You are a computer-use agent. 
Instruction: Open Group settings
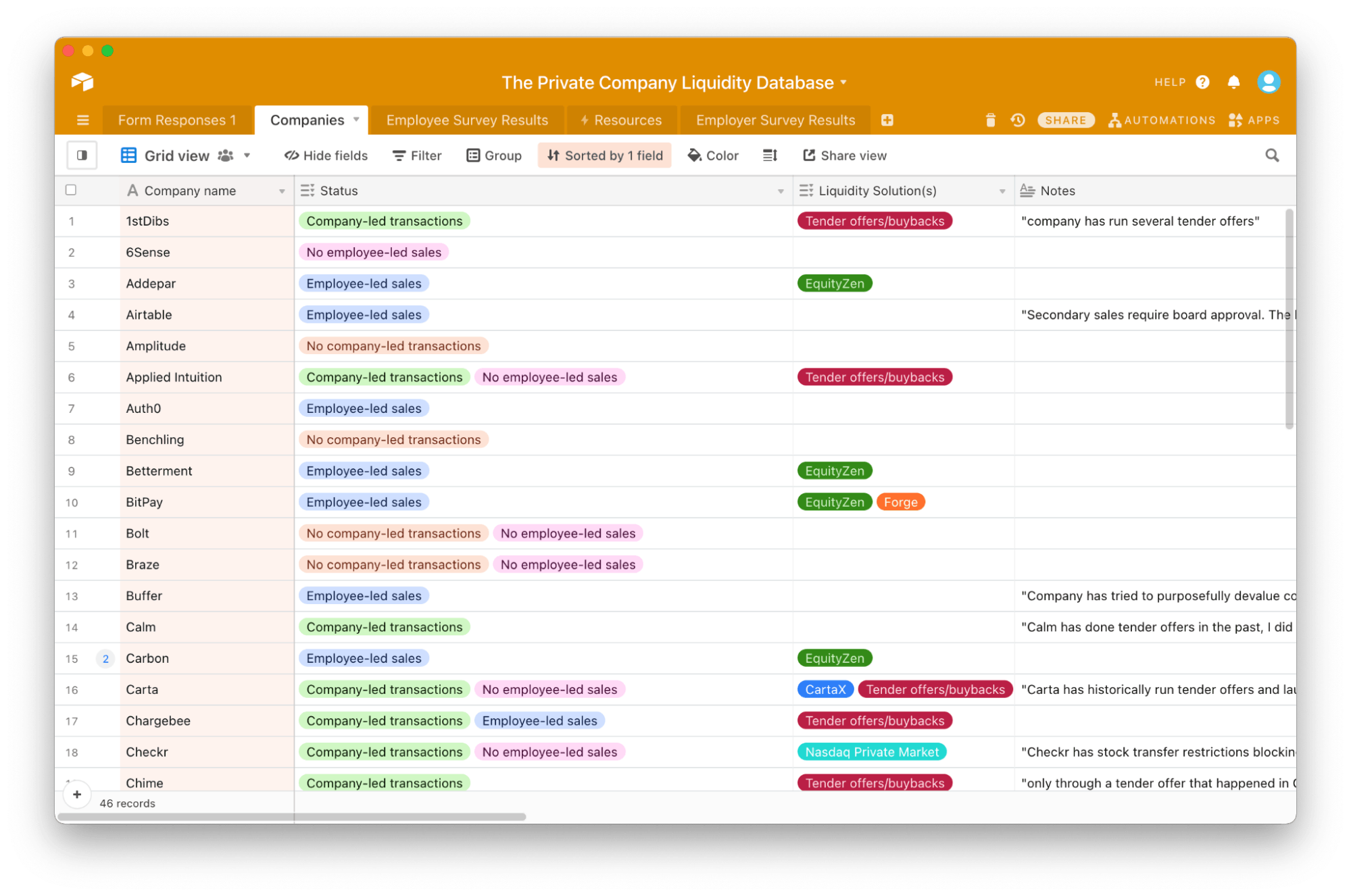tap(494, 155)
